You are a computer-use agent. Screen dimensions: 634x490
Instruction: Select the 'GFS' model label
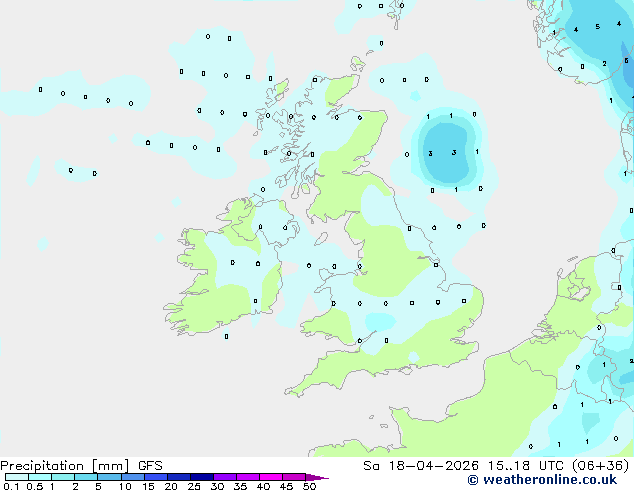(x=150, y=466)
